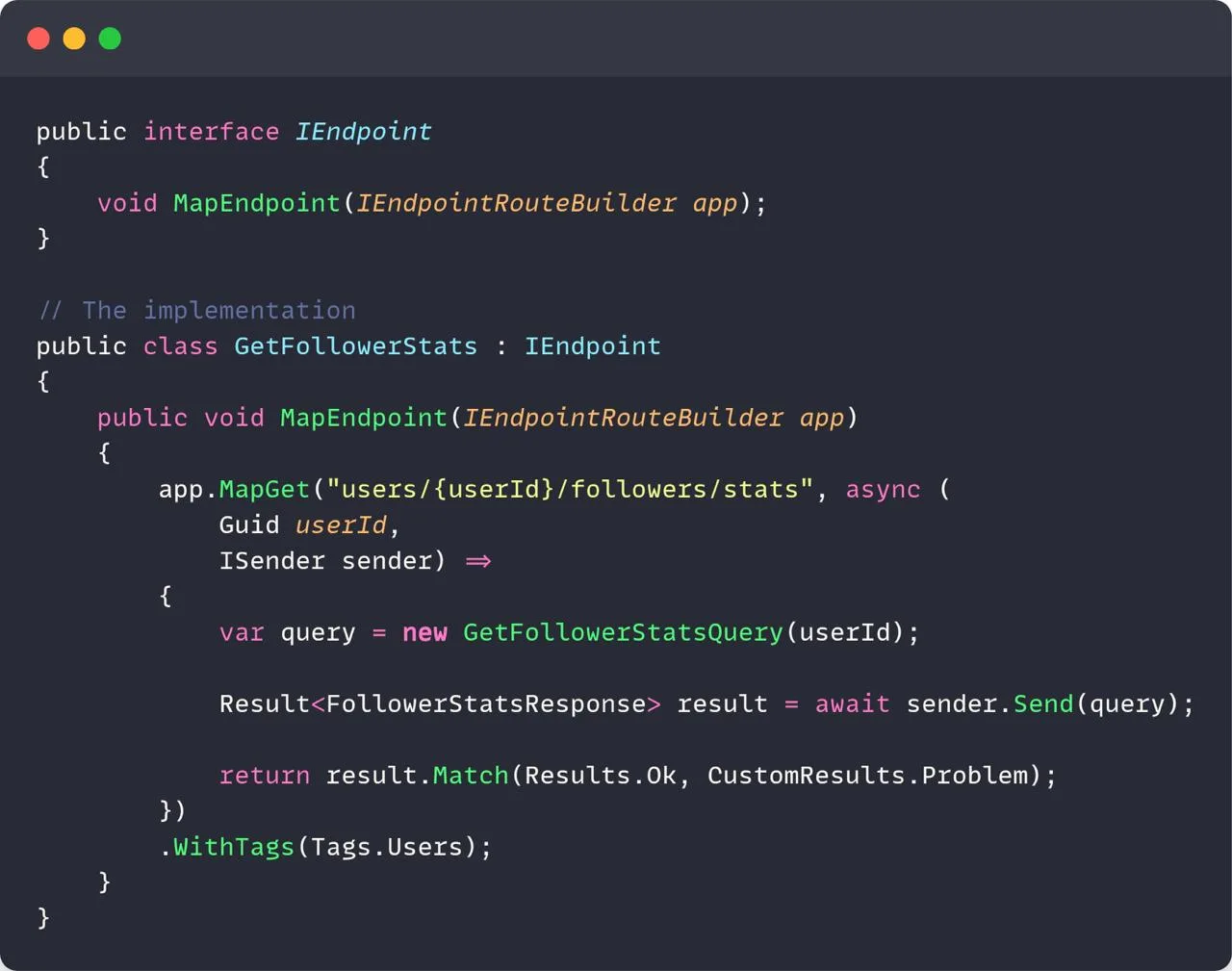Click the 'Guid' type name
Image resolution: width=1232 pixels, height=971 pixels.
(249, 525)
